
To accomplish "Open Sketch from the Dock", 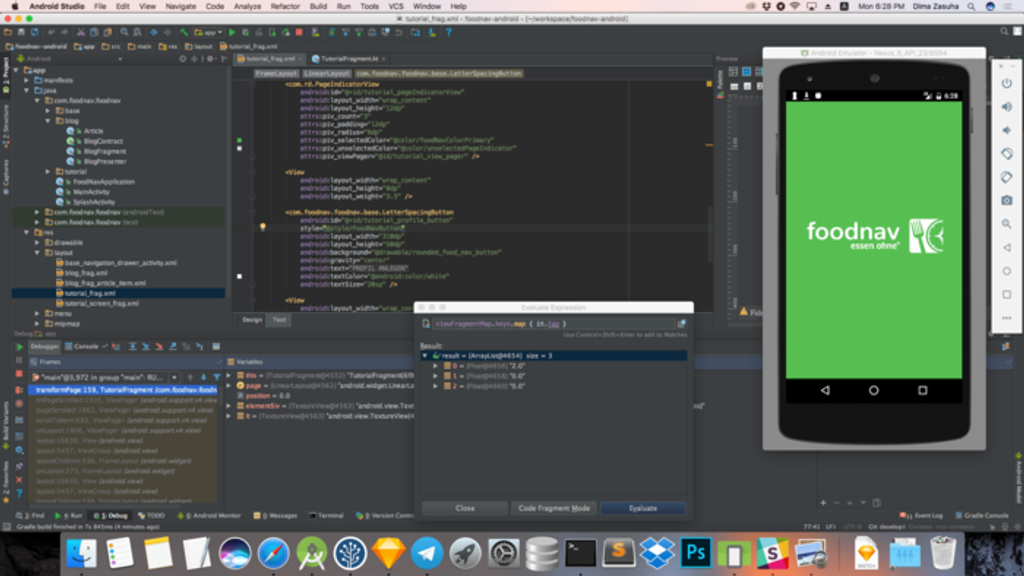I will point(389,553).
